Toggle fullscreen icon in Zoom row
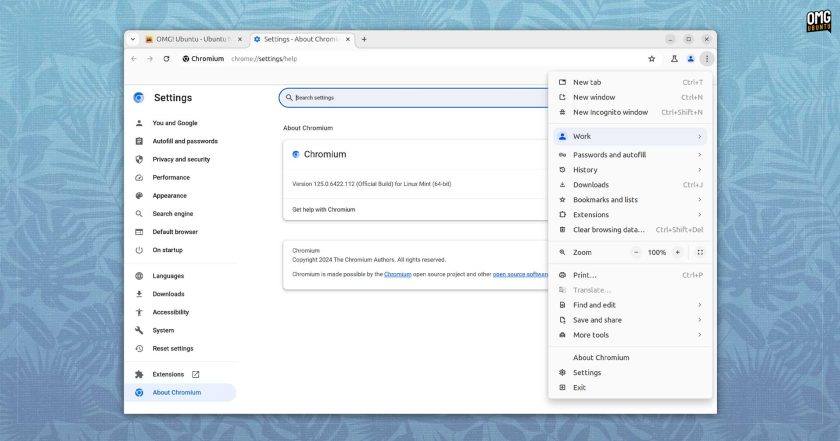 (x=700, y=252)
